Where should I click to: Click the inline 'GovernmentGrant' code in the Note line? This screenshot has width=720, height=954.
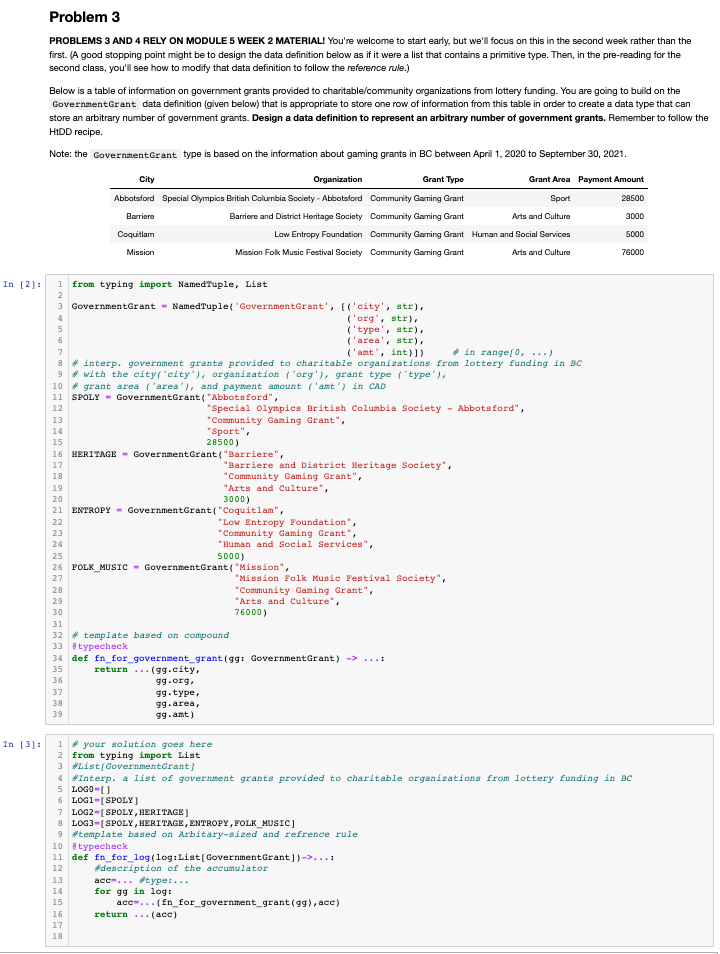(135, 155)
